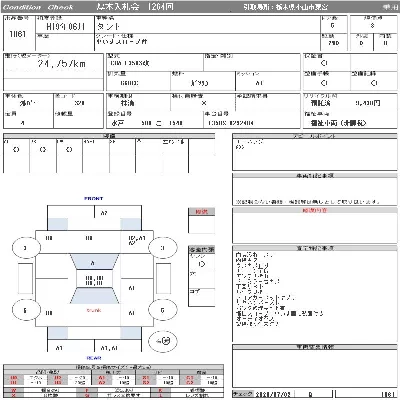
Task: Select the red 'trunk' label in the diagram
Action: (94, 310)
